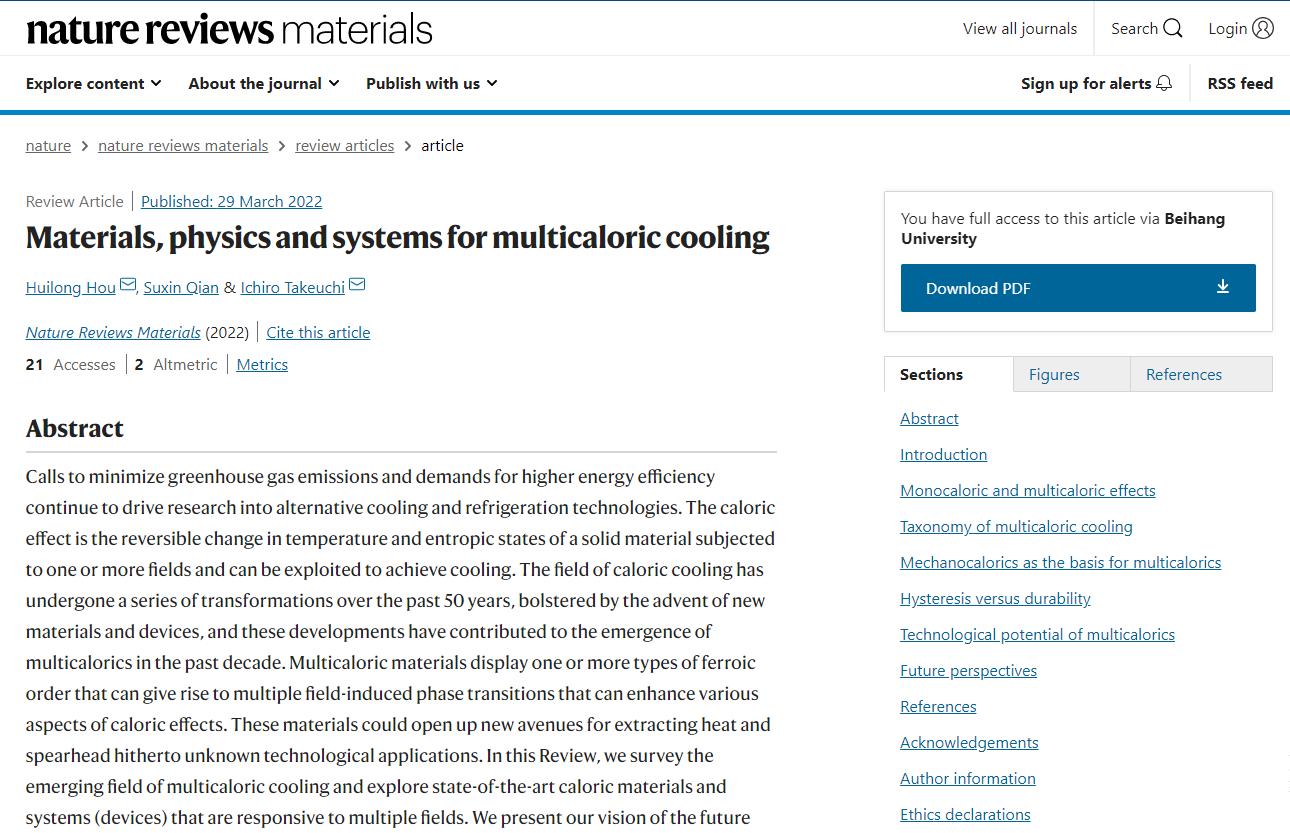Expand Publish with us menu
The image size is (1290, 833).
(431, 83)
